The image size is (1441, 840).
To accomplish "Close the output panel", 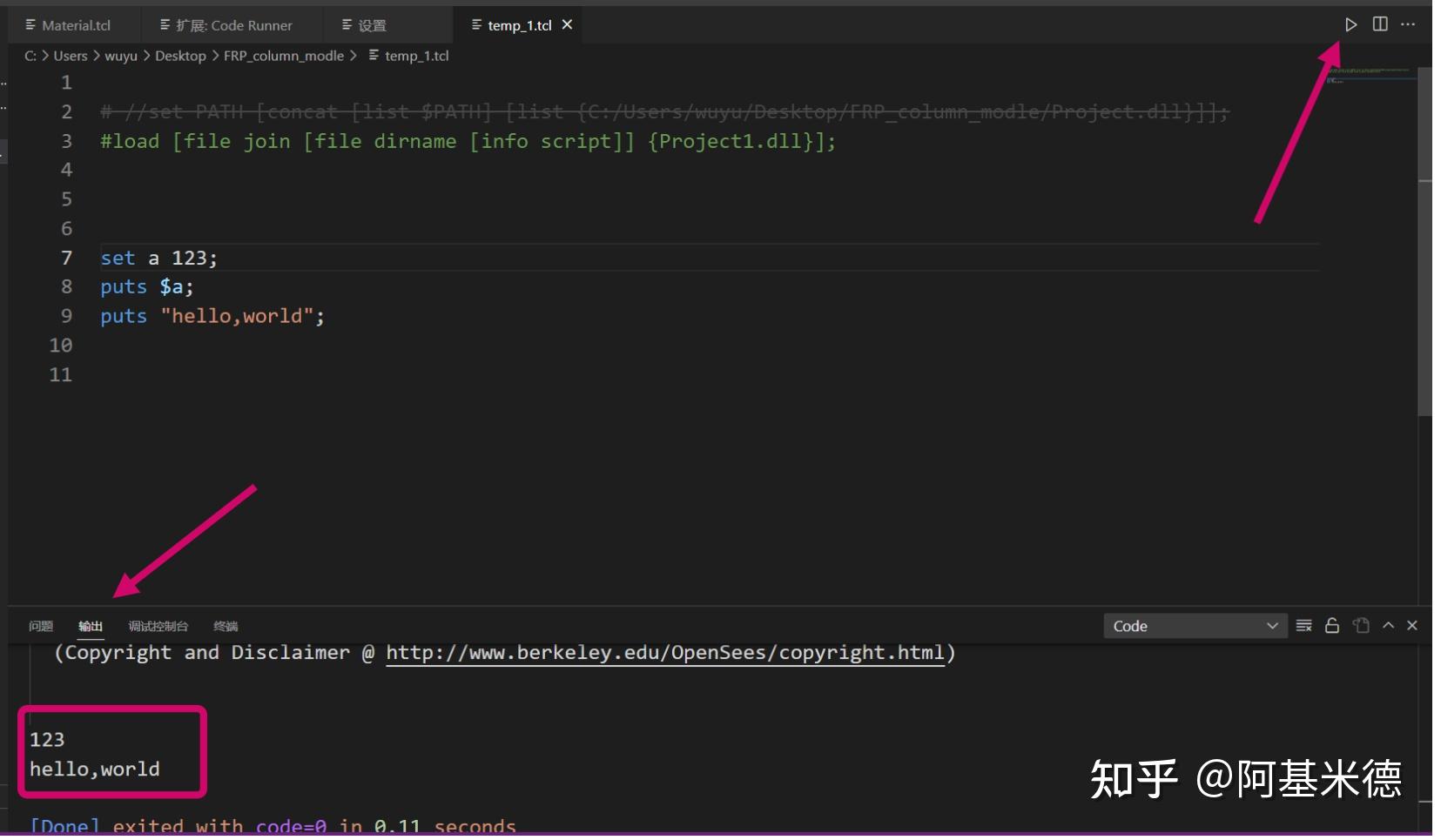I will [x=1412, y=625].
